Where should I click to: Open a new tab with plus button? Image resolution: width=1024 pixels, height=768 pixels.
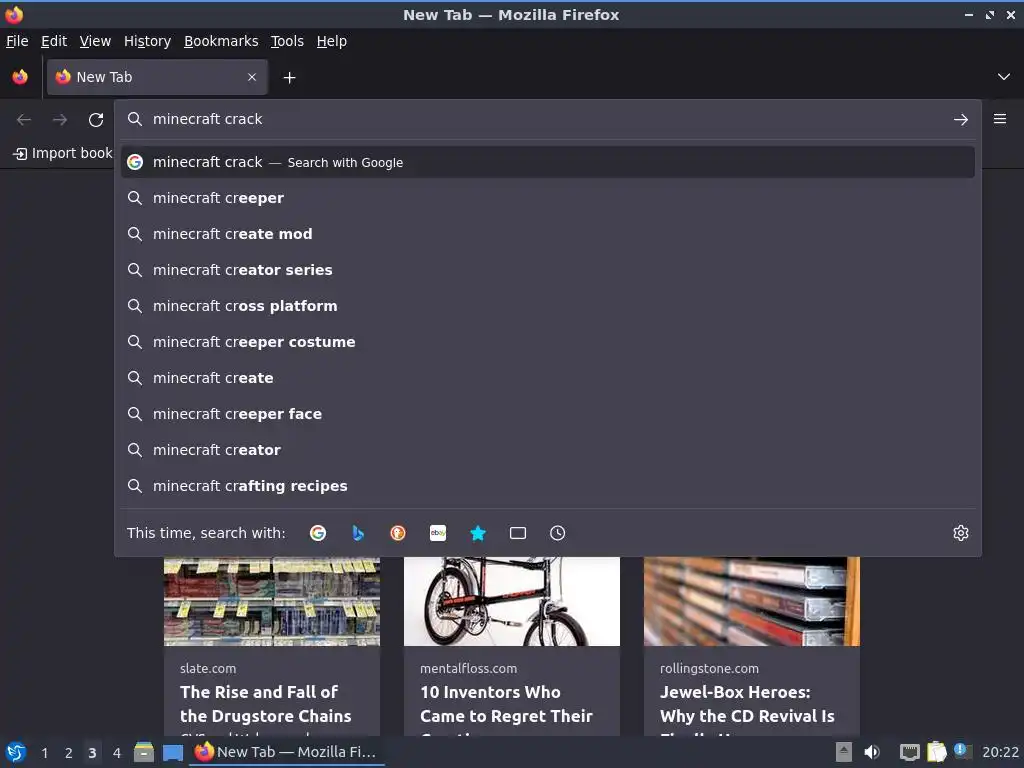pos(289,78)
